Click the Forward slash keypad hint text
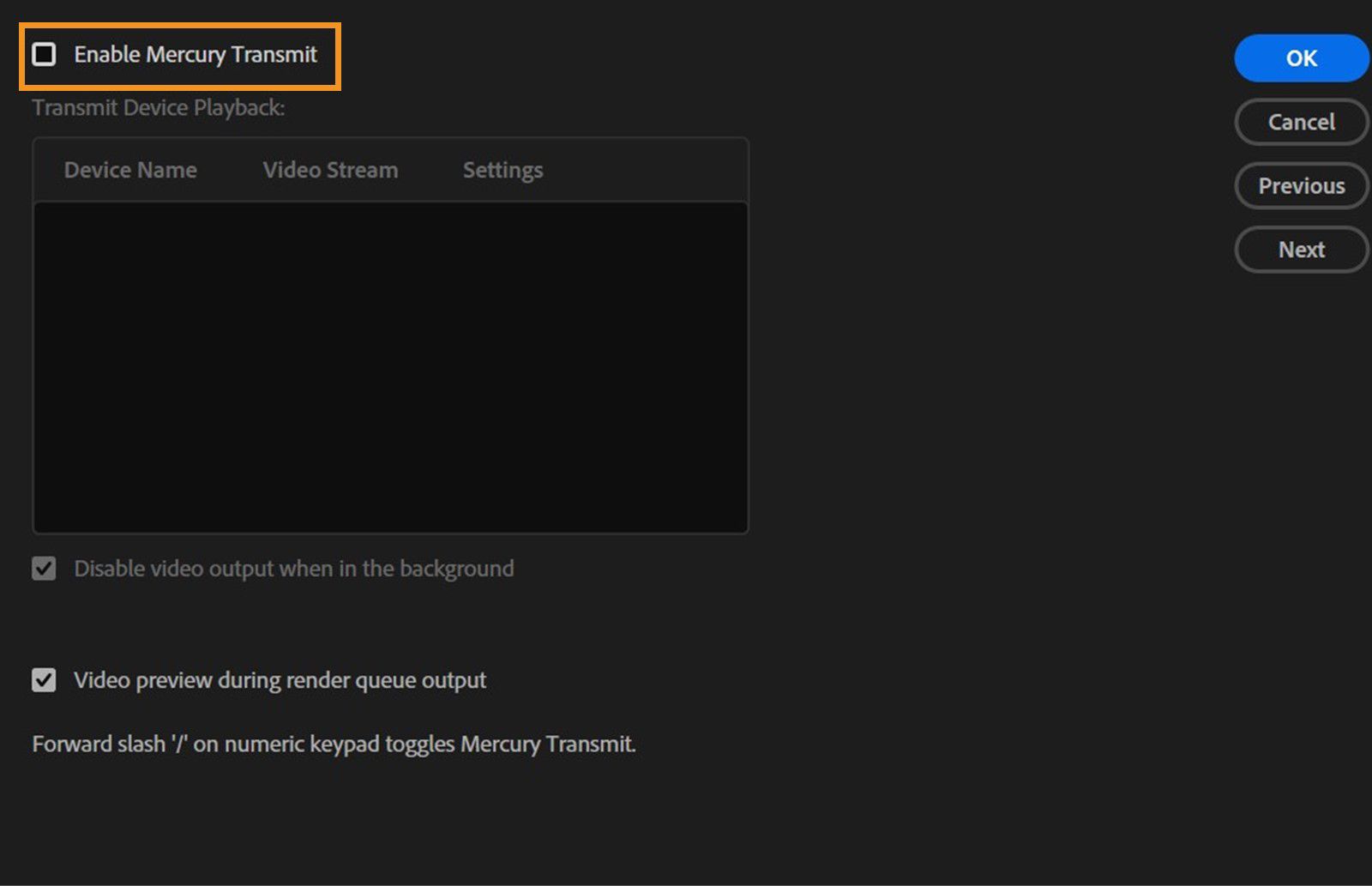The image size is (1372, 886). pos(334,744)
